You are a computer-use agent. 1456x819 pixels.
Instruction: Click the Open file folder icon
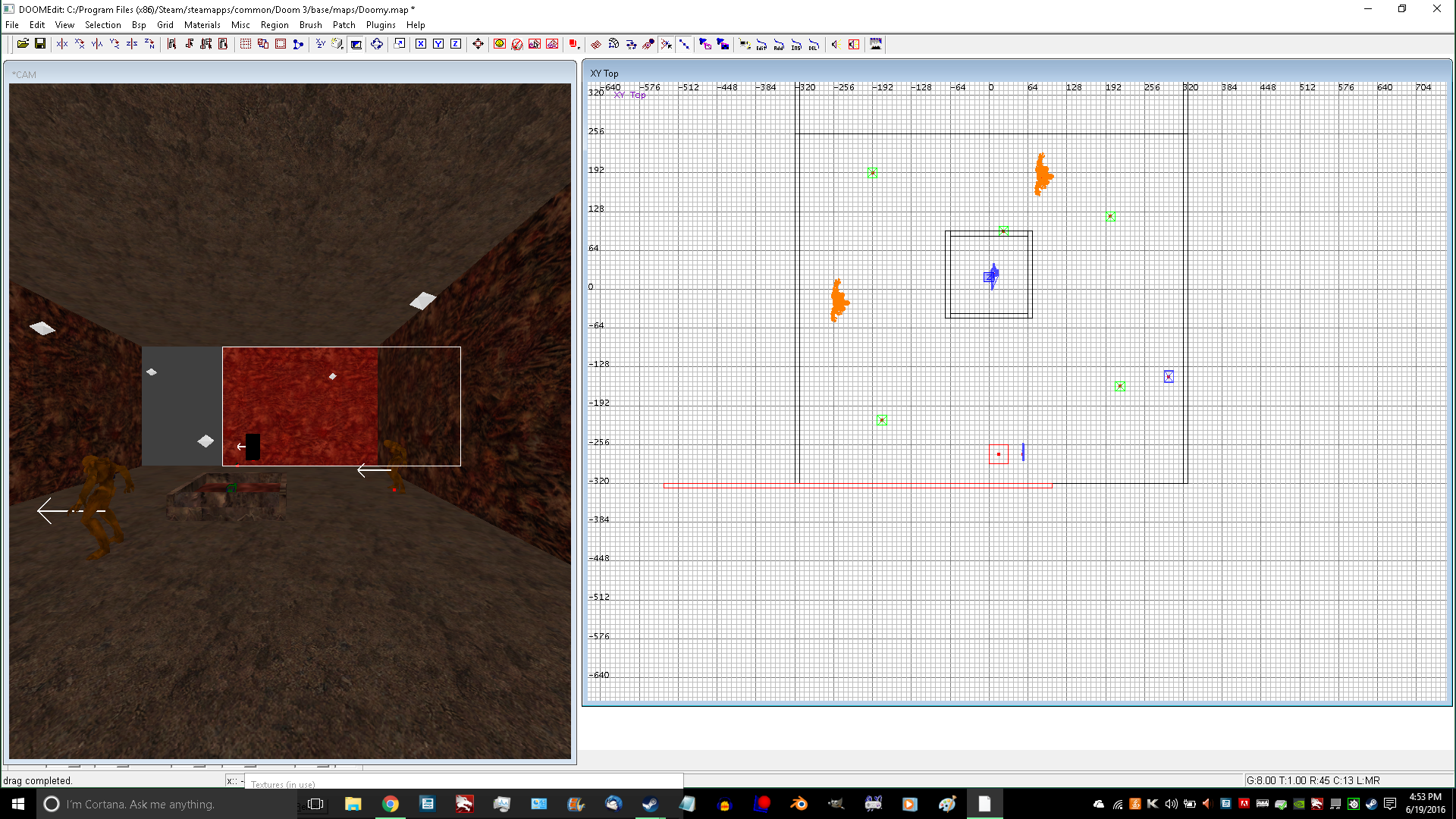(23, 44)
